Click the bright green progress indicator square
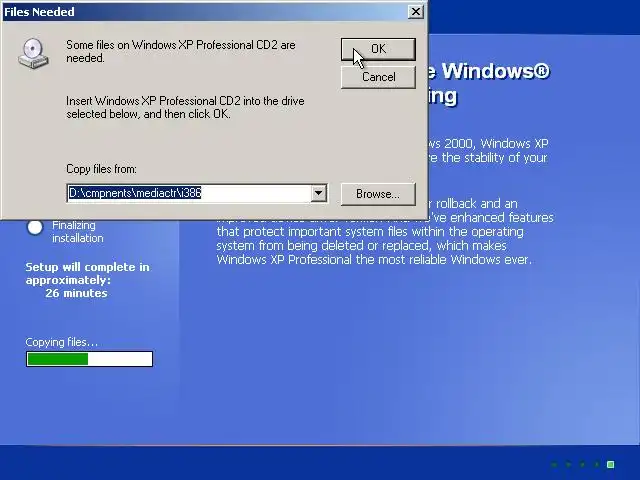This screenshot has width=640, height=480. pyautogui.click(x=611, y=464)
